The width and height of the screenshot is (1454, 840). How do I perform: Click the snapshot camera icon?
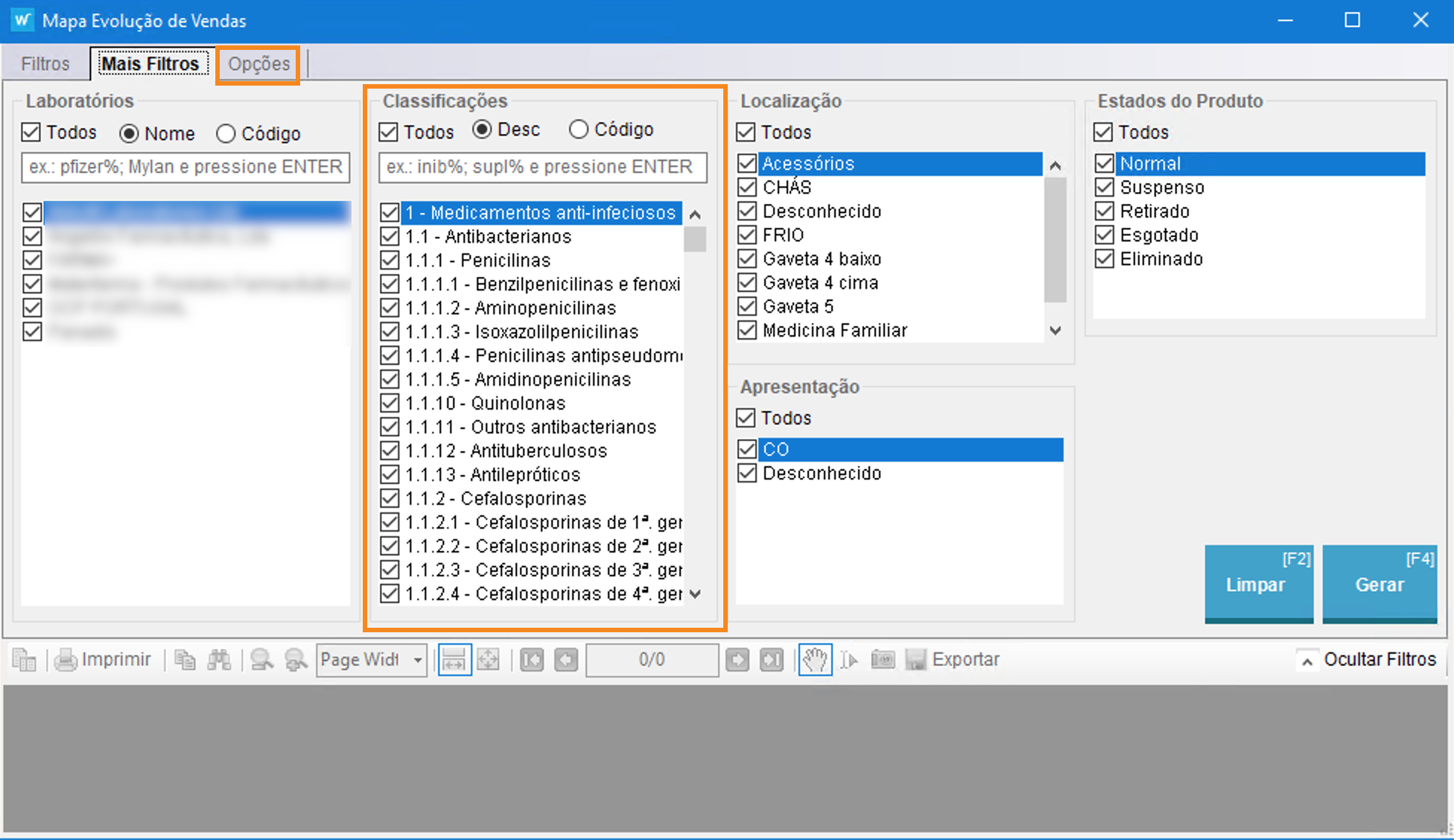pyautogui.click(x=883, y=660)
